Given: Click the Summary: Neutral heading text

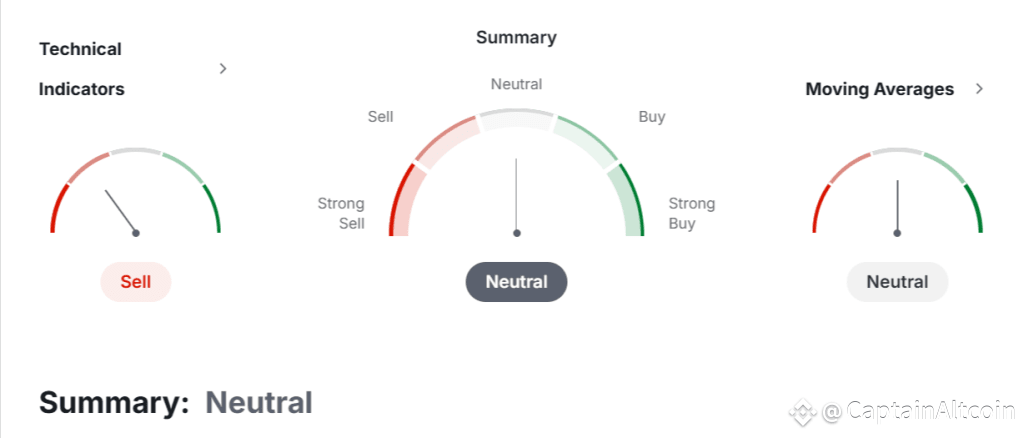Looking at the screenshot, I should point(176,403).
